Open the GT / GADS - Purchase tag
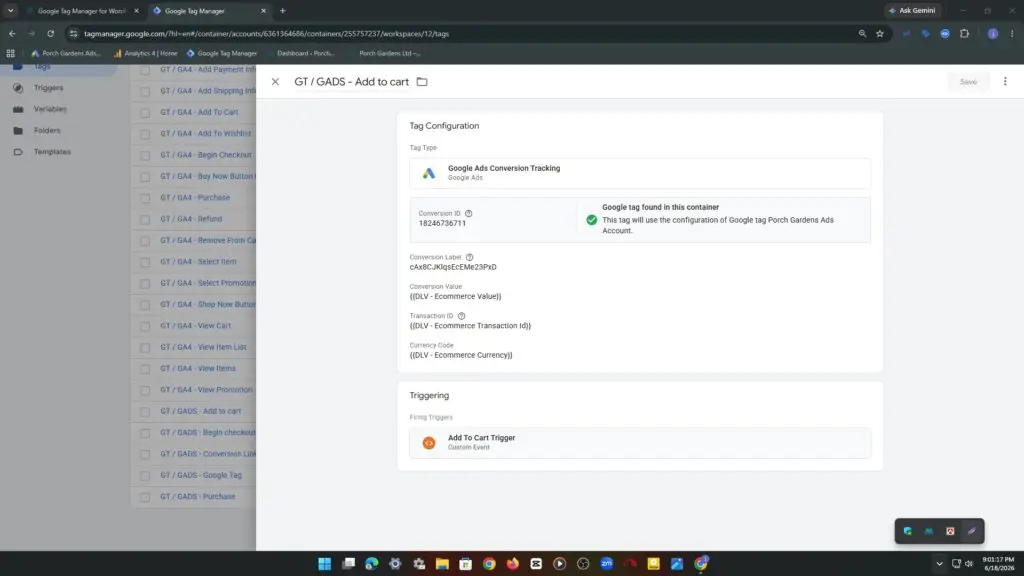 (x=198, y=496)
